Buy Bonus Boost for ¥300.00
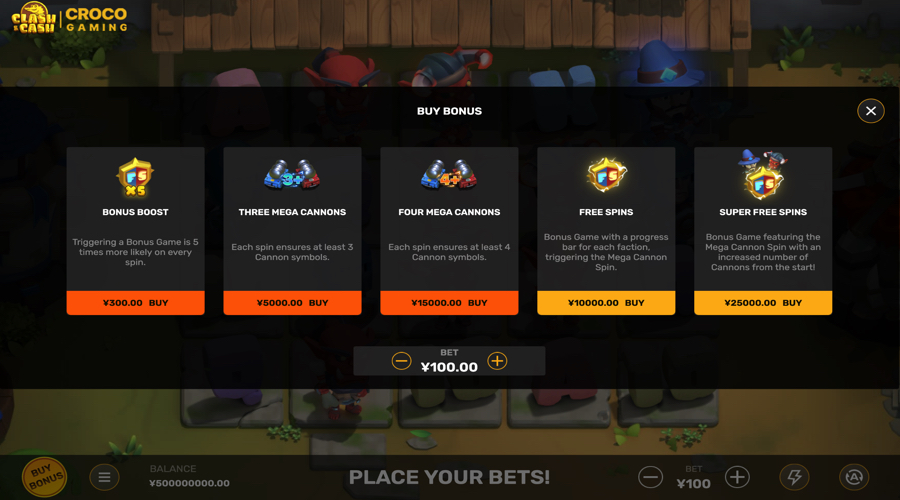The height and width of the screenshot is (500, 900). 135,303
